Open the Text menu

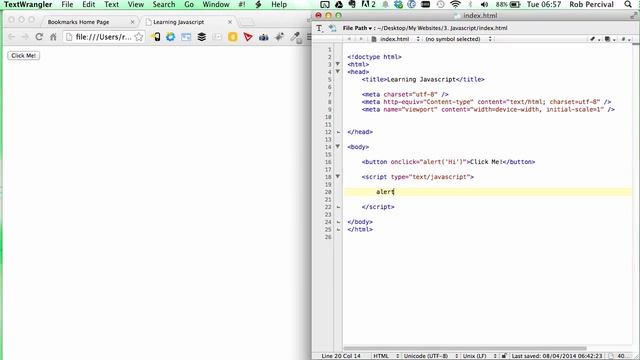pyautogui.click(x=111, y=4)
